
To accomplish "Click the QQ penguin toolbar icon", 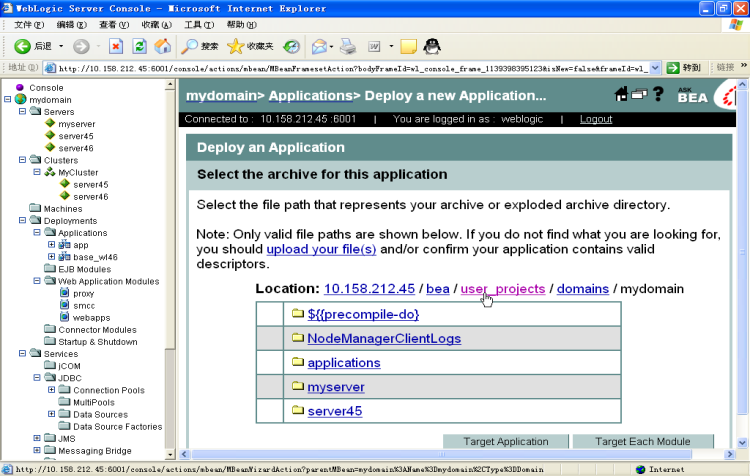I will pos(432,46).
